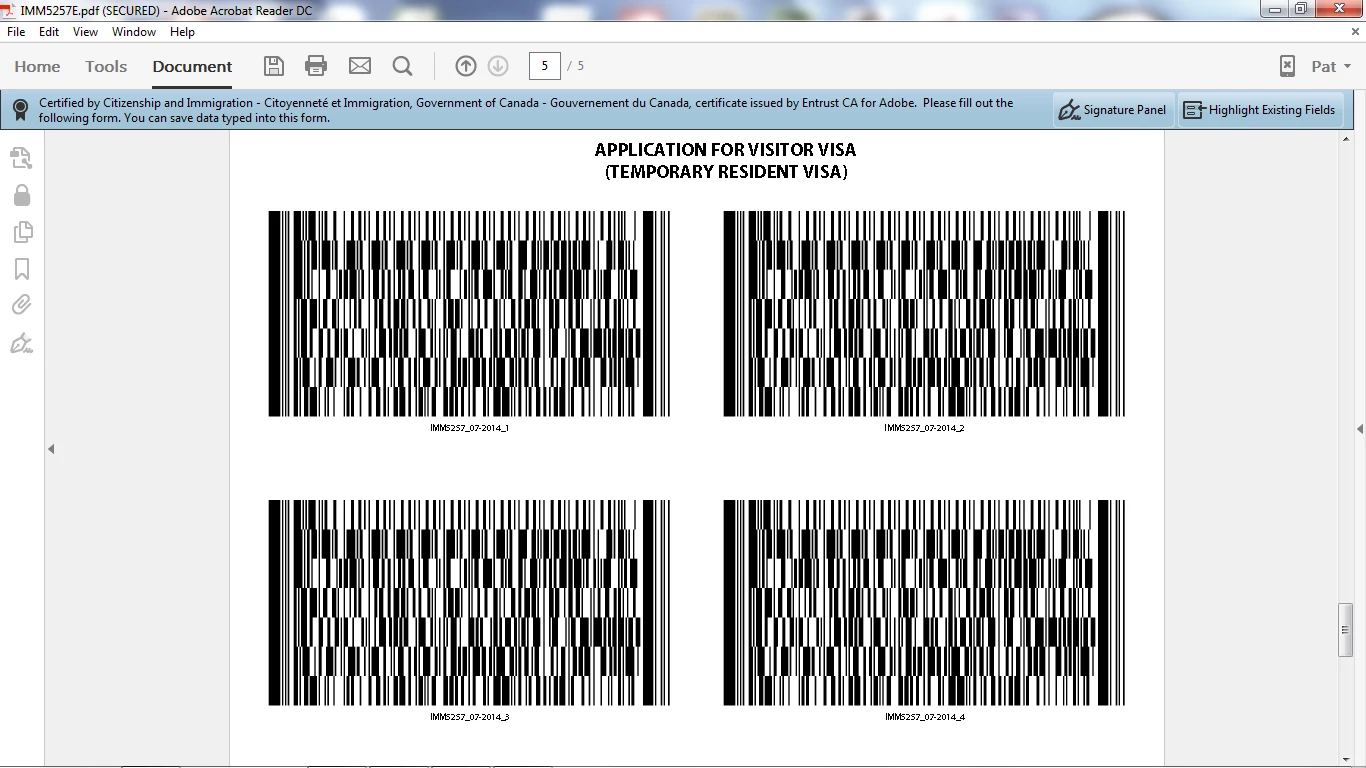1366x768 pixels.
Task: Click the close menu-bar X button
Action: click(x=1356, y=32)
